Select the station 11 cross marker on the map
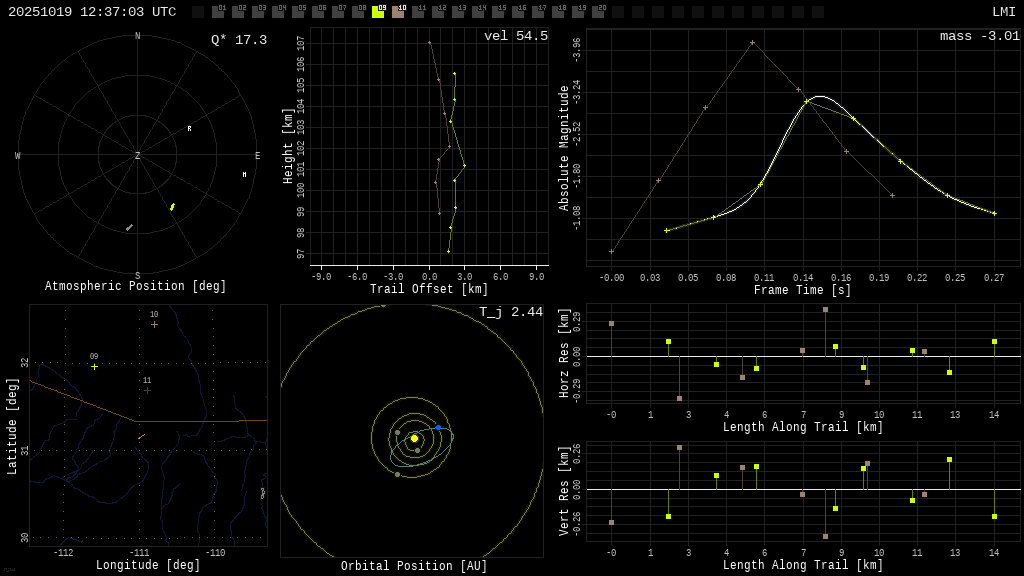 tap(147, 390)
